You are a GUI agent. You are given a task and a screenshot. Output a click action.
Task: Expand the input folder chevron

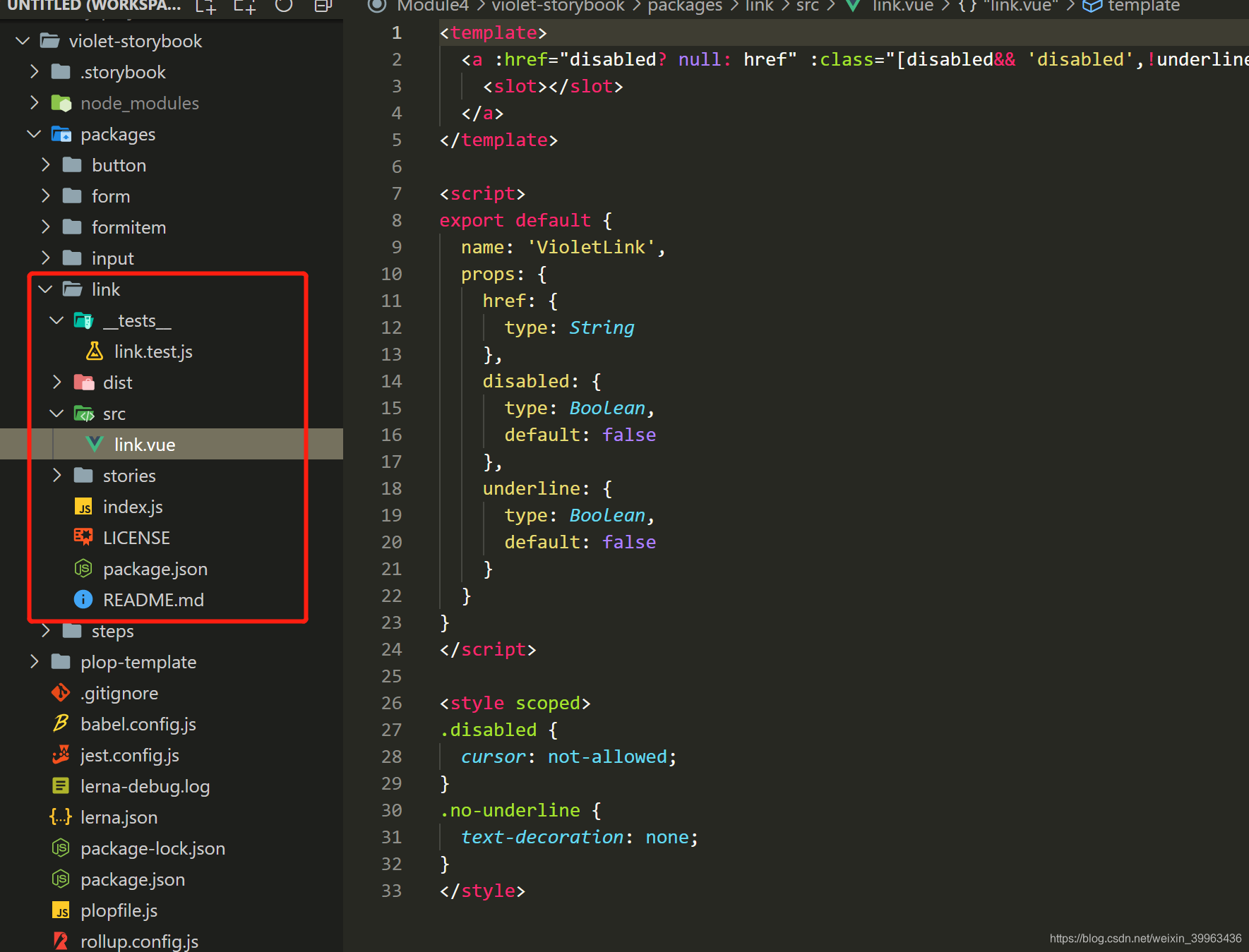click(x=45, y=258)
